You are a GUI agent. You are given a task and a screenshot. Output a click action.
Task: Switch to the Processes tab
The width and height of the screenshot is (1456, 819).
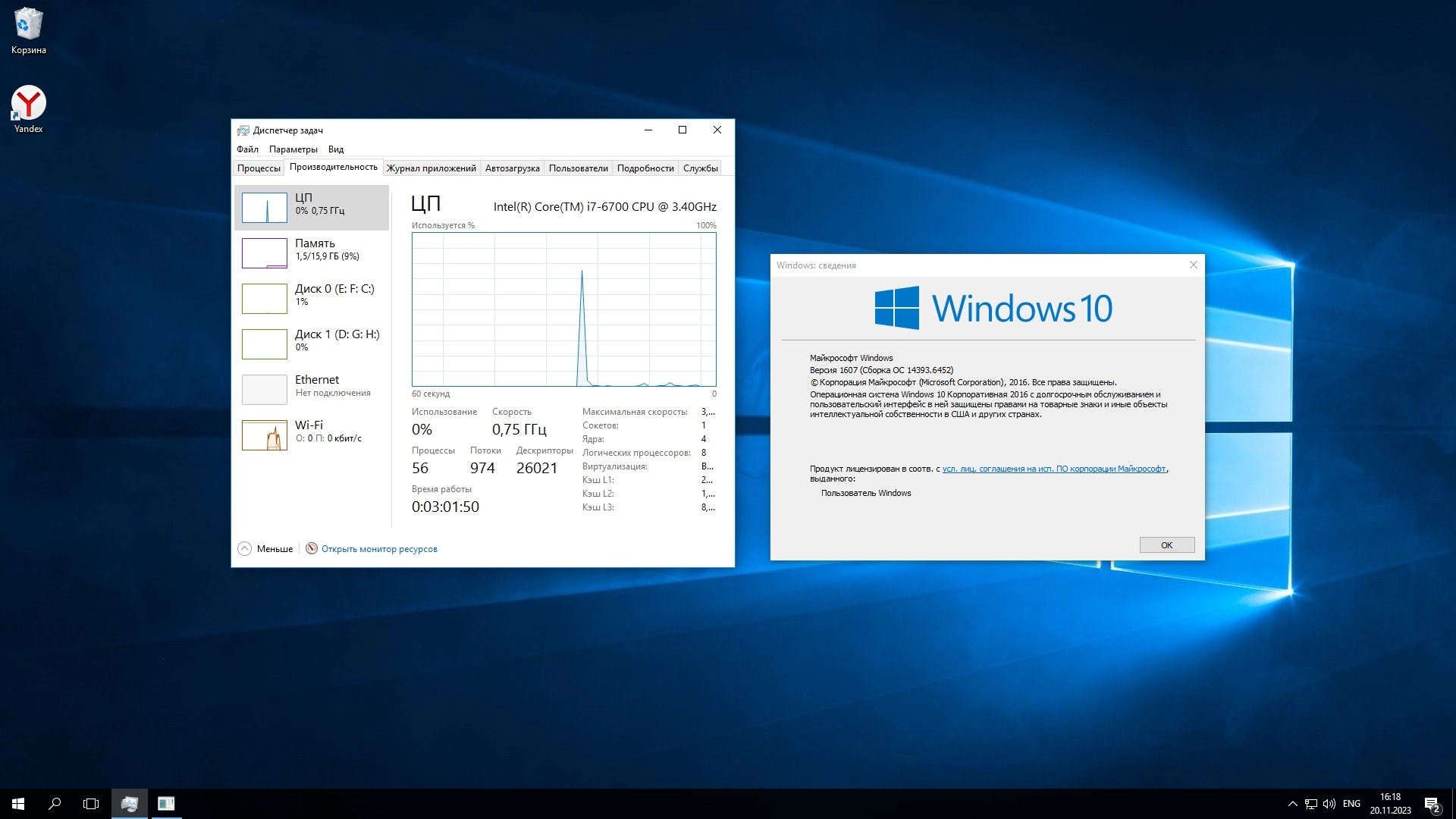point(259,168)
